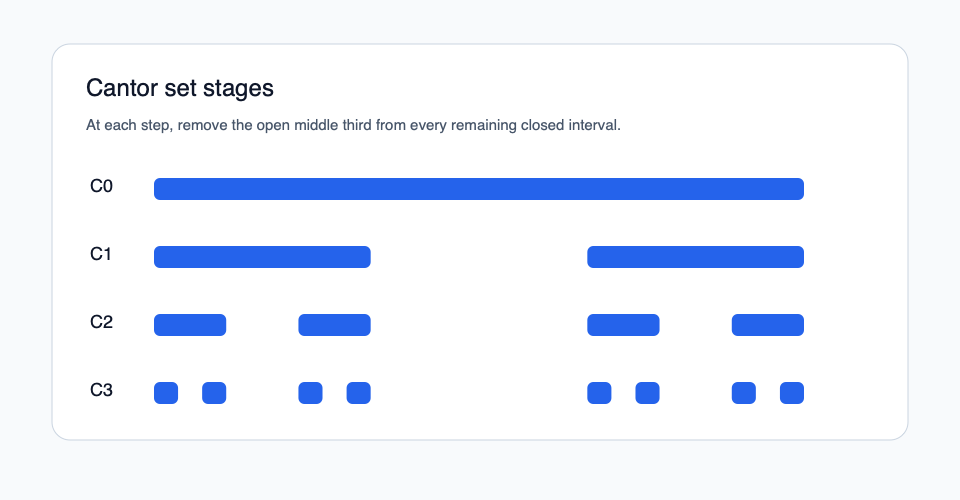Click the C0 row label

(101, 186)
